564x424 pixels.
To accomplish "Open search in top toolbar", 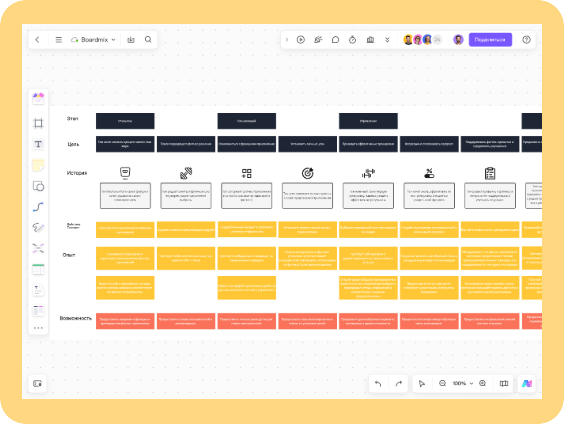I will click(x=148, y=40).
